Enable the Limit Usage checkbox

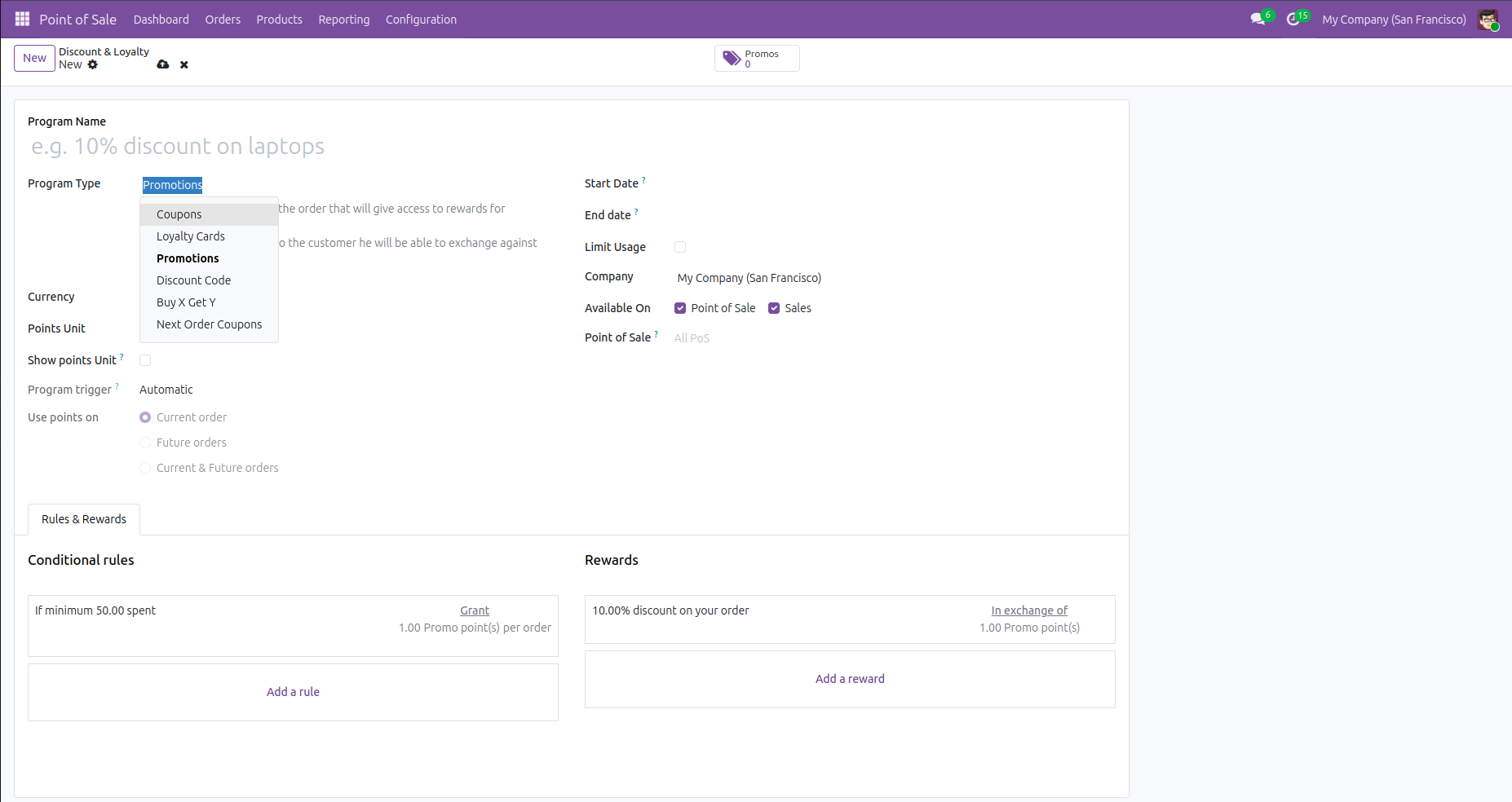click(x=680, y=247)
